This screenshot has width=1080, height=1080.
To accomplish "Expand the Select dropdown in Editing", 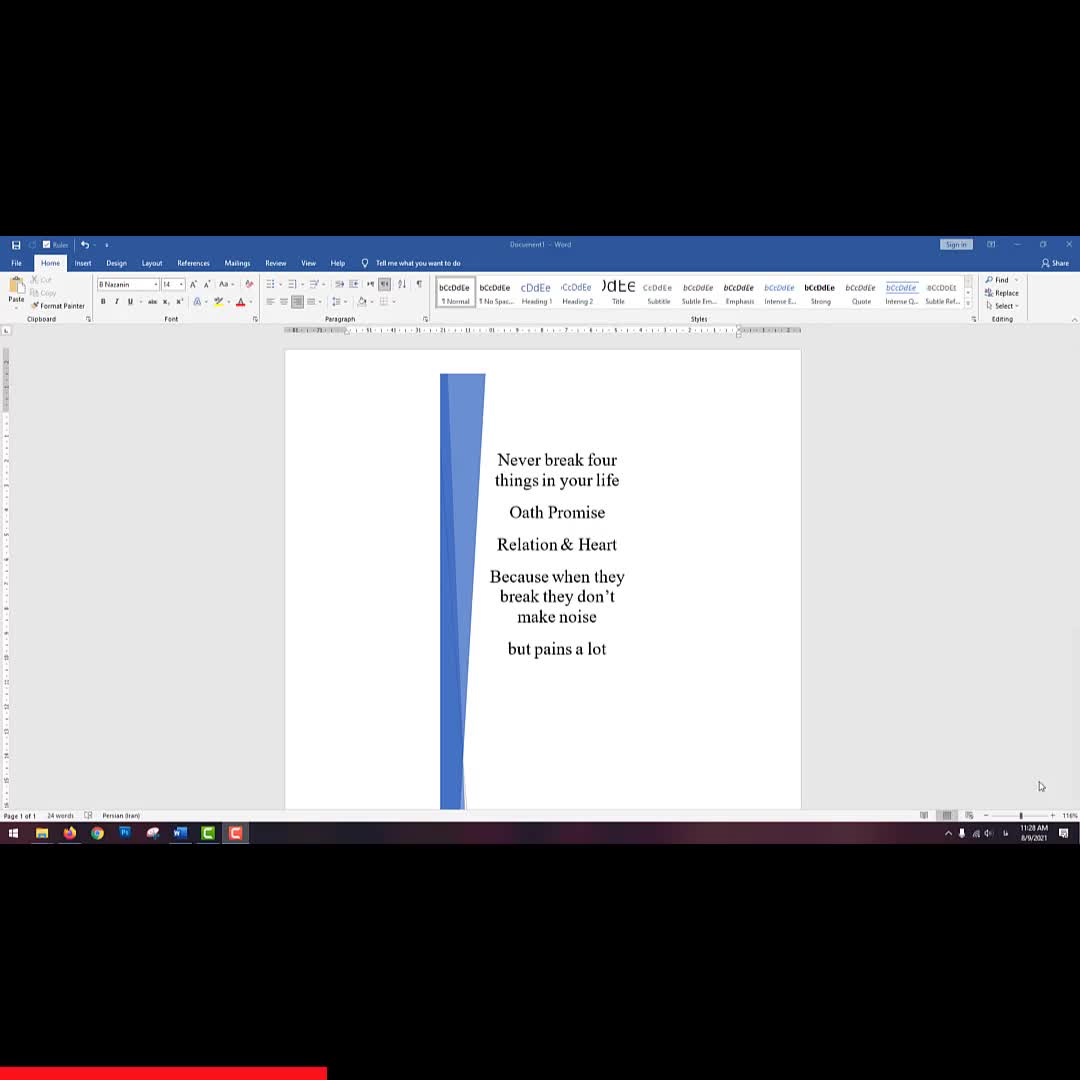I will 1003,306.
